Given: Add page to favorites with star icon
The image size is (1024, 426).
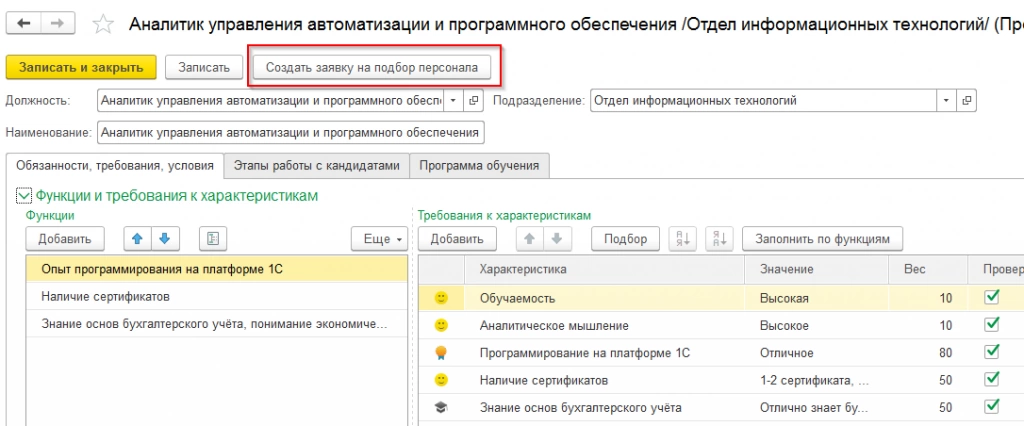Looking at the screenshot, I should point(104,25).
